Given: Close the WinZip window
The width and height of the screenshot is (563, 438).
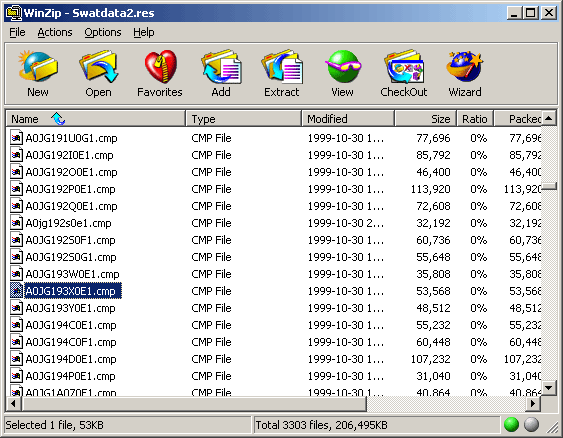Looking at the screenshot, I should pyautogui.click(x=549, y=13).
